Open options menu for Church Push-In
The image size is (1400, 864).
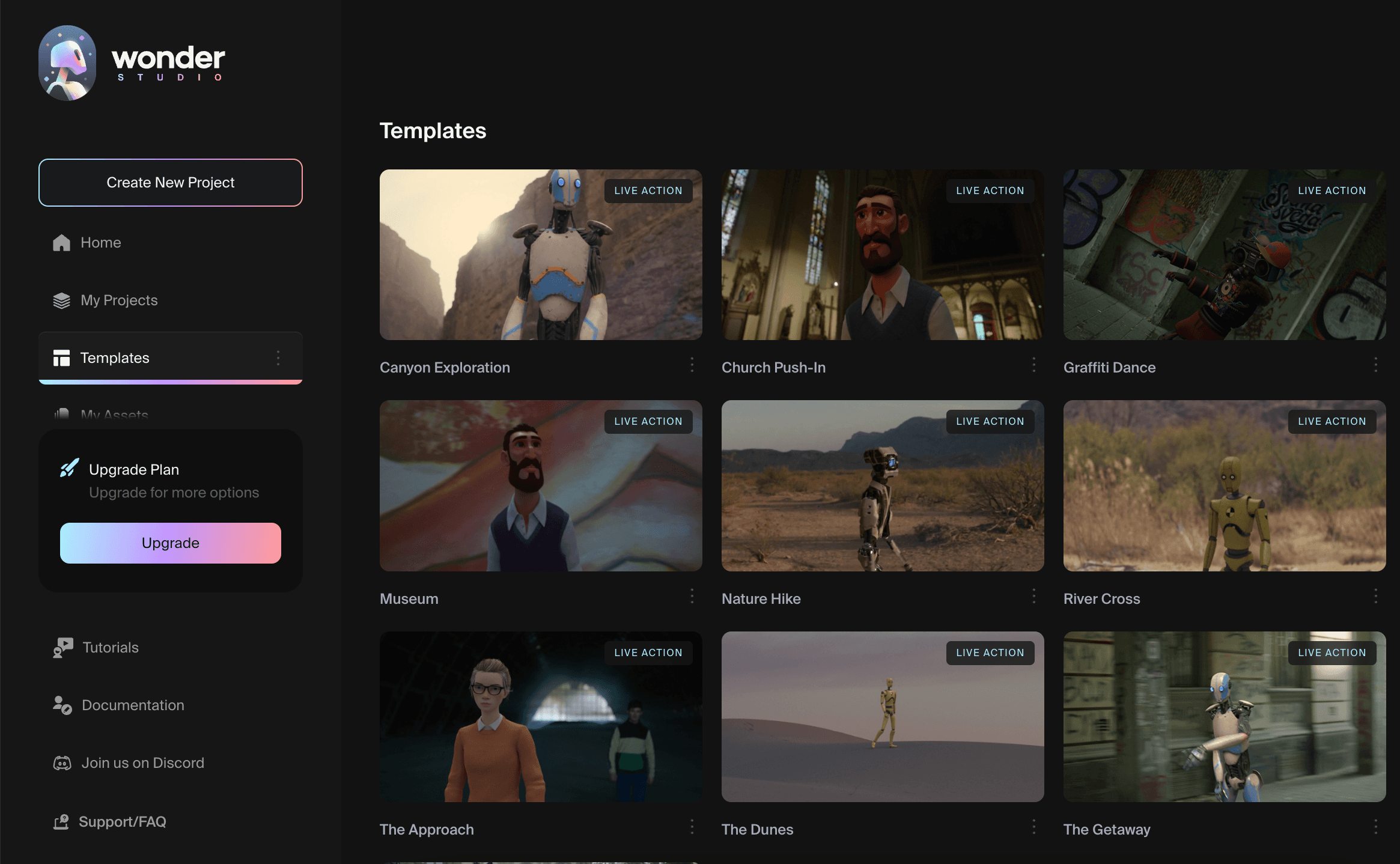(1034, 365)
